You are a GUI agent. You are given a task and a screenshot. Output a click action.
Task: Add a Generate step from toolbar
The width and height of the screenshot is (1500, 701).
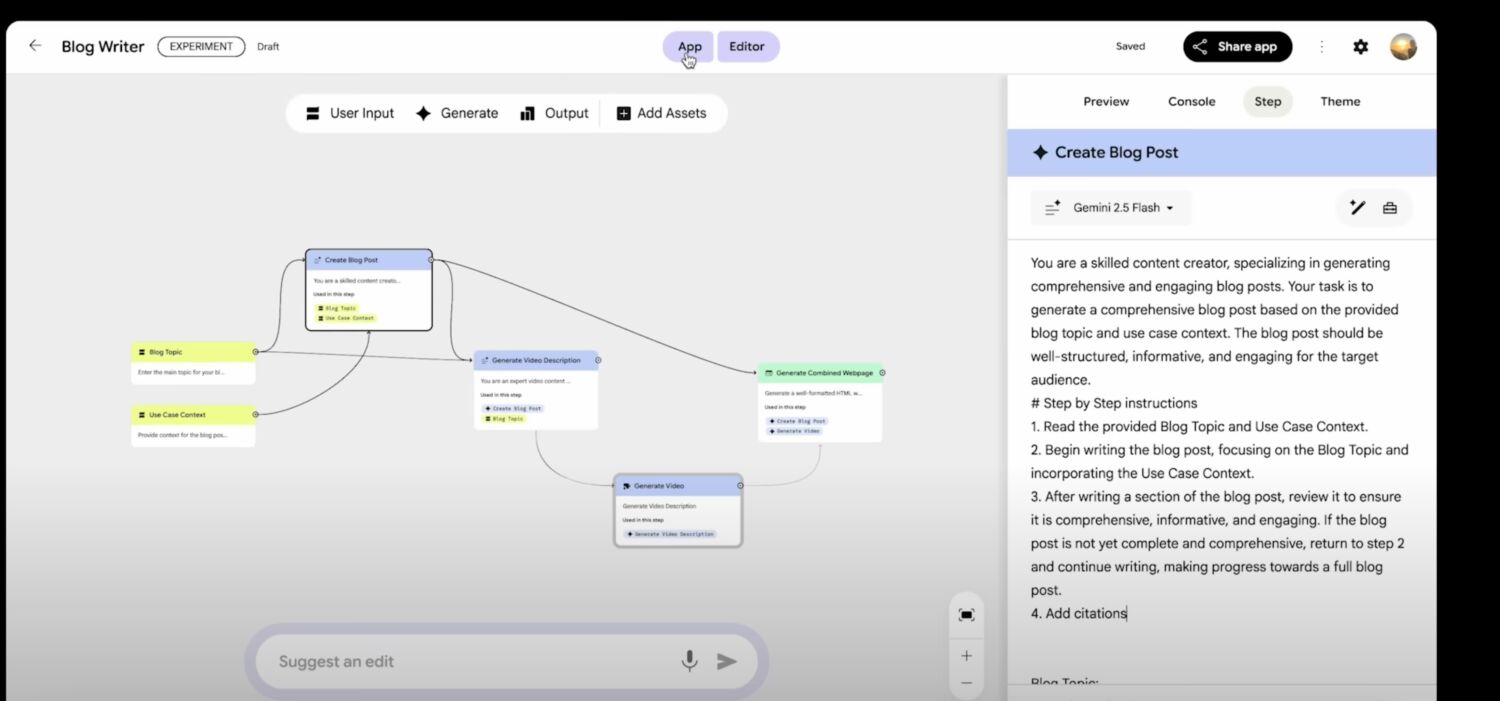point(457,113)
